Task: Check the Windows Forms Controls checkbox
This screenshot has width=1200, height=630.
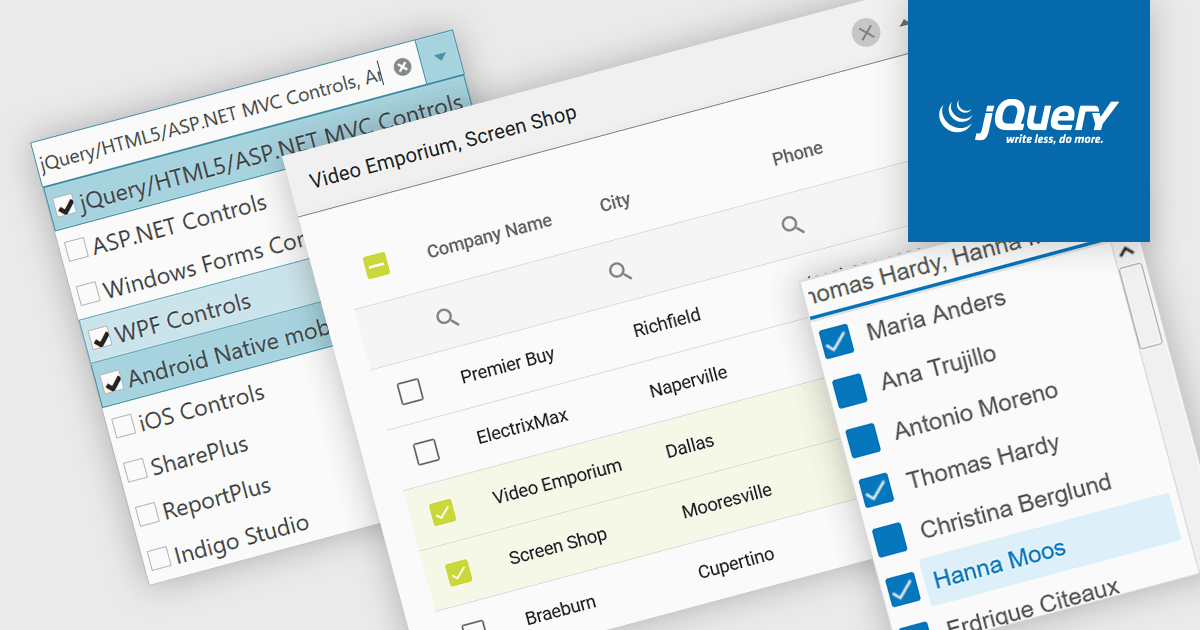Action: (88, 292)
